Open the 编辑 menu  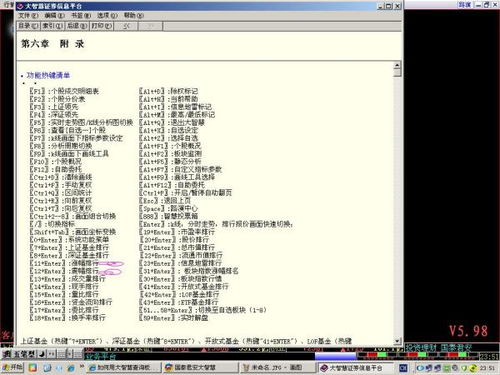coord(54,15)
